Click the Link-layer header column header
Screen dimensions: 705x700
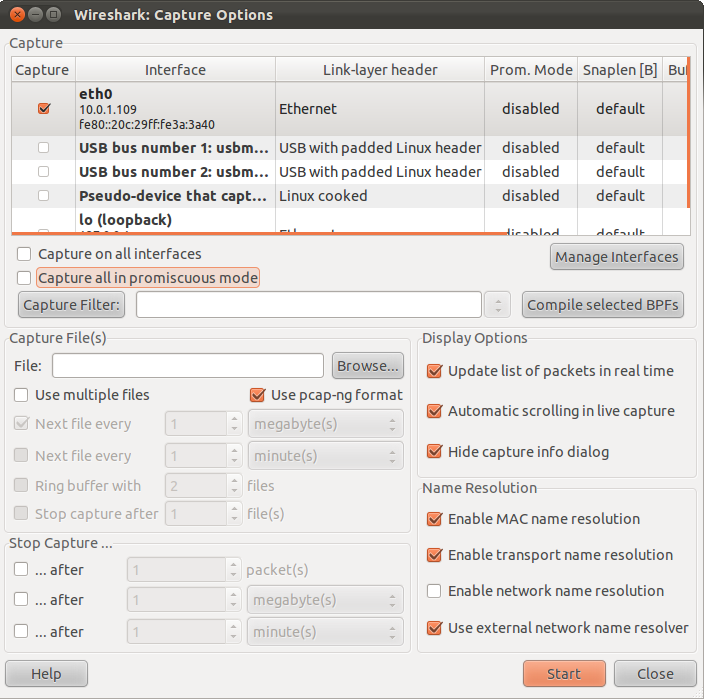point(380,70)
